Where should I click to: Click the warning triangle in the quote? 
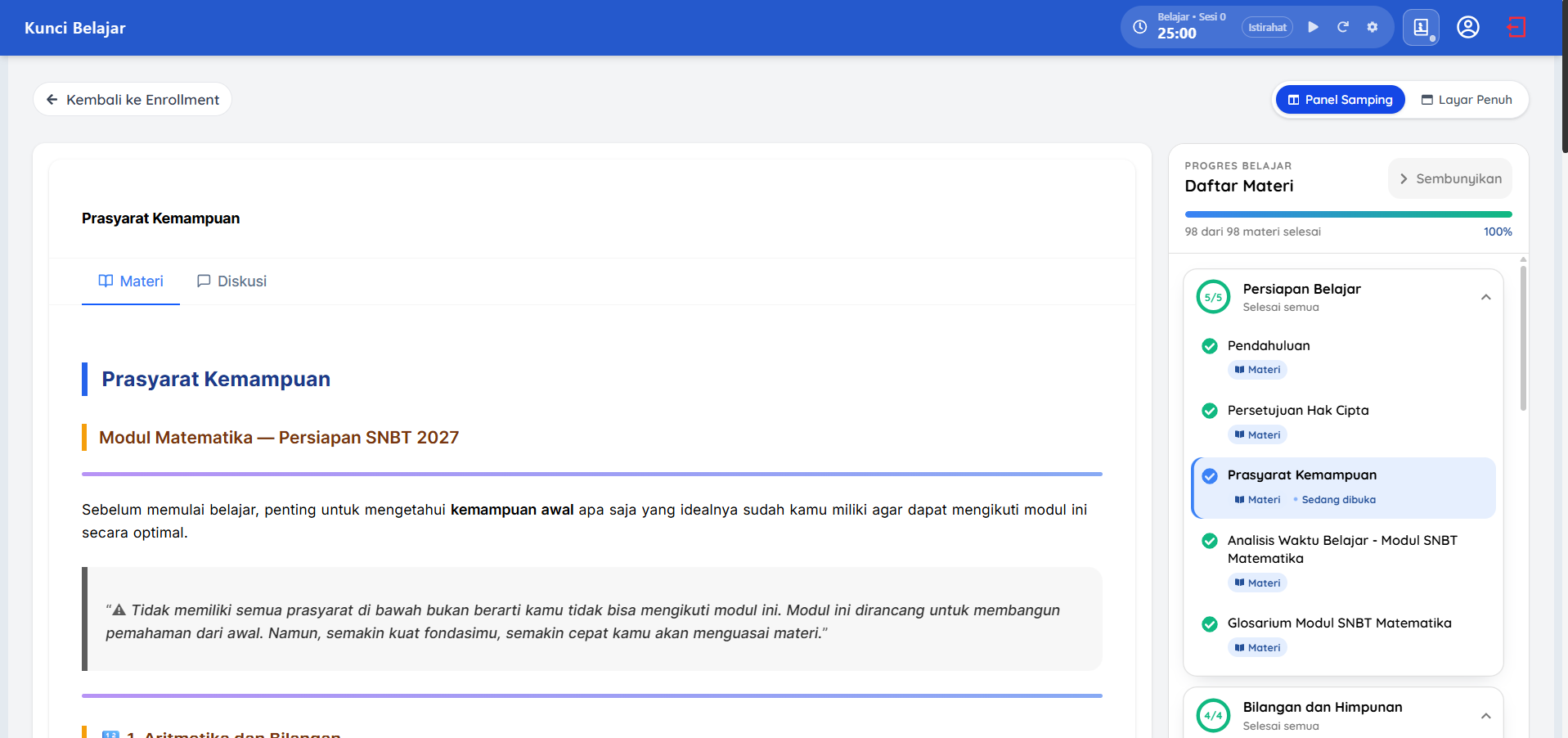[x=119, y=610]
